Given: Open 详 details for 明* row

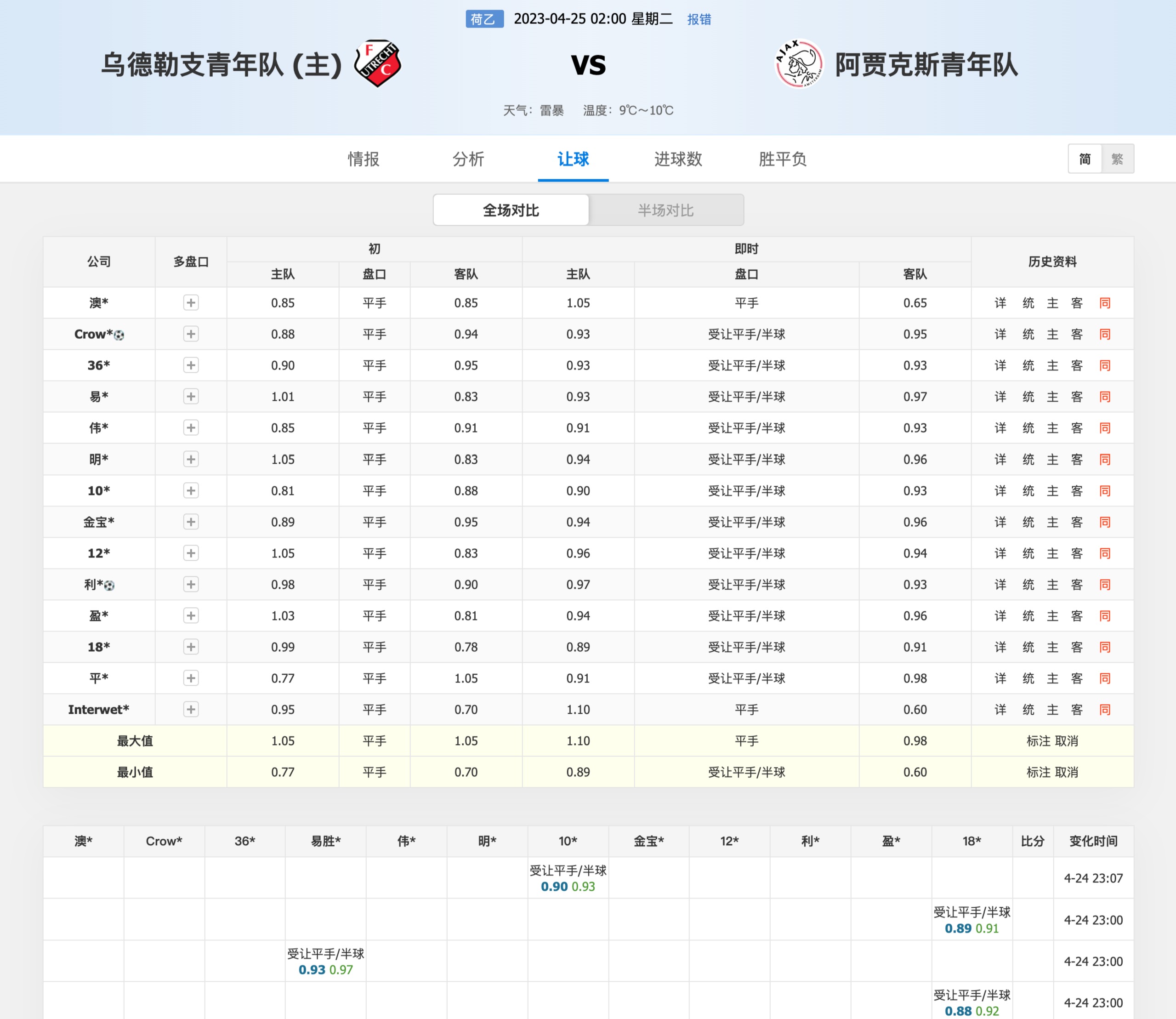Looking at the screenshot, I should (1000, 459).
